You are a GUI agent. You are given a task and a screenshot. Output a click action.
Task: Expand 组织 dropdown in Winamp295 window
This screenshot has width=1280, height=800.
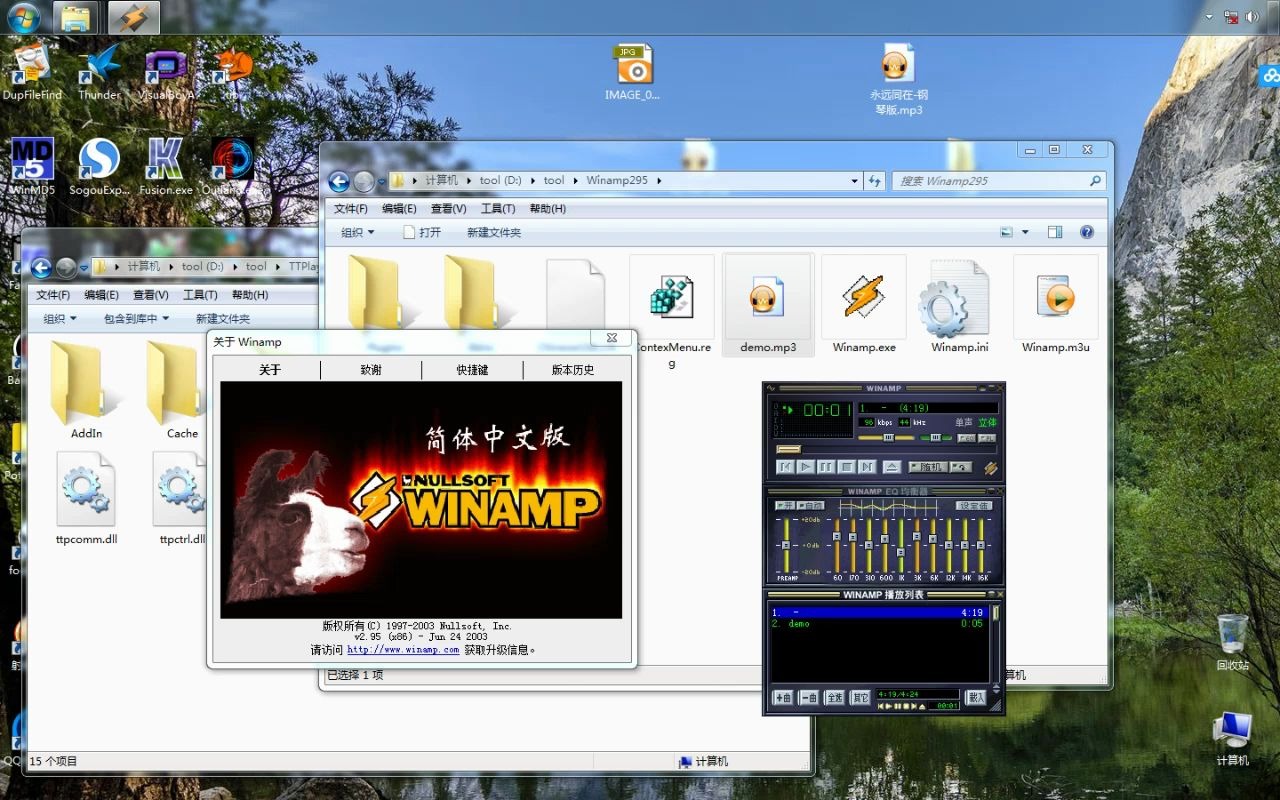pyautogui.click(x=358, y=232)
